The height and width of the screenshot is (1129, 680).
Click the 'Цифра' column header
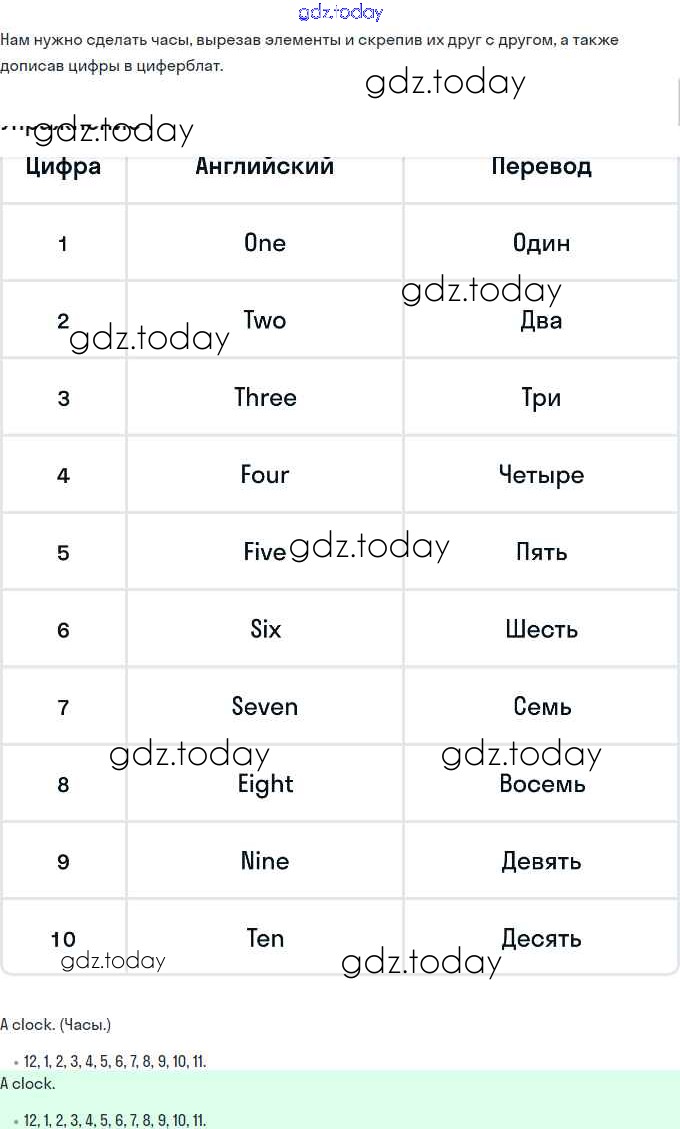click(x=63, y=166)
